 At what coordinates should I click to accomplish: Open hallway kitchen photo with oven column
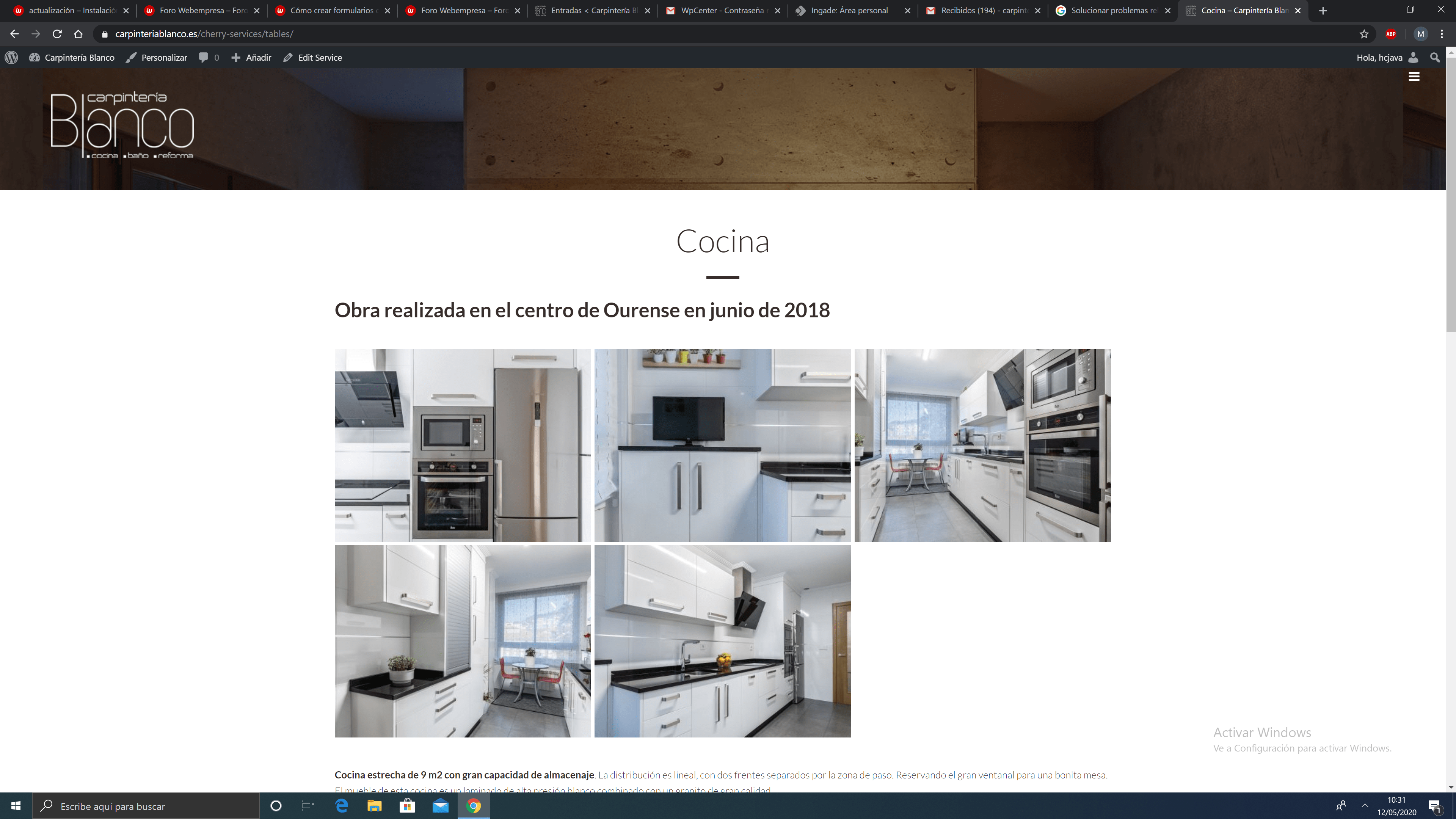click(982, 446)
